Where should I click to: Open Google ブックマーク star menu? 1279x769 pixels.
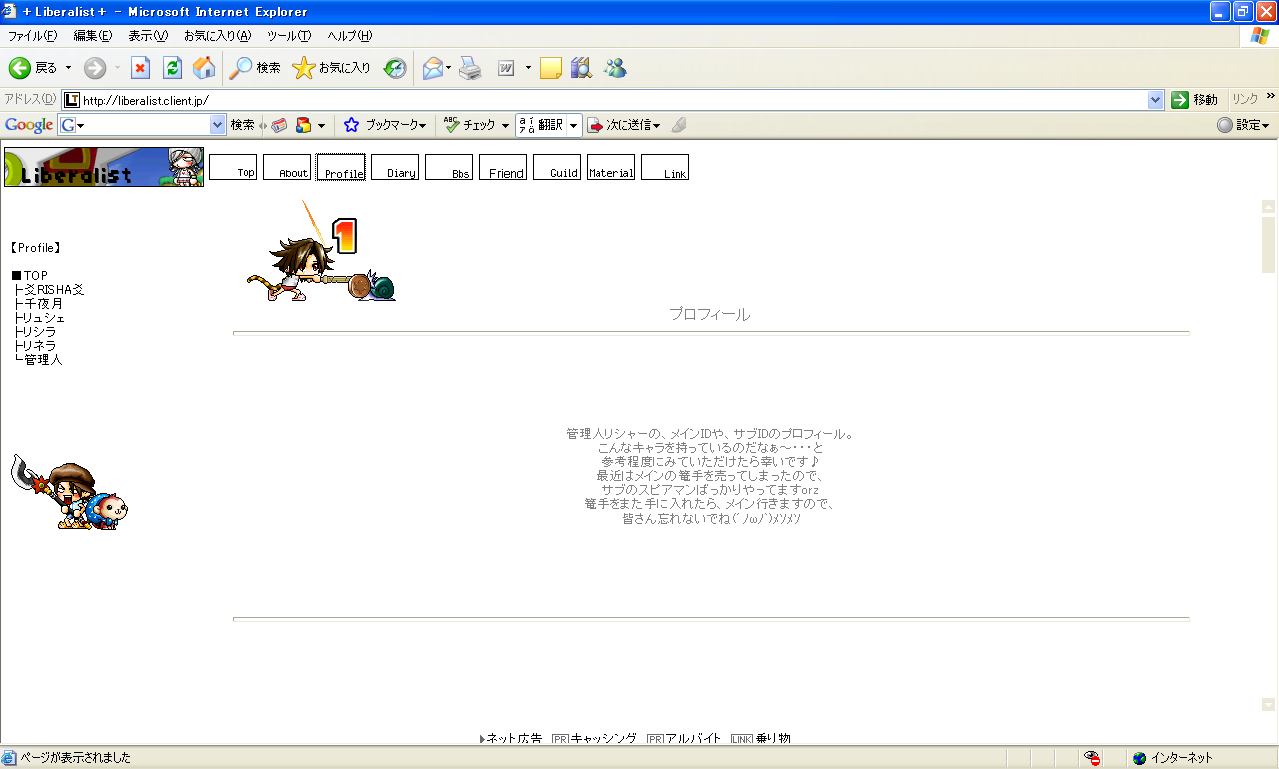coord(385,125)
